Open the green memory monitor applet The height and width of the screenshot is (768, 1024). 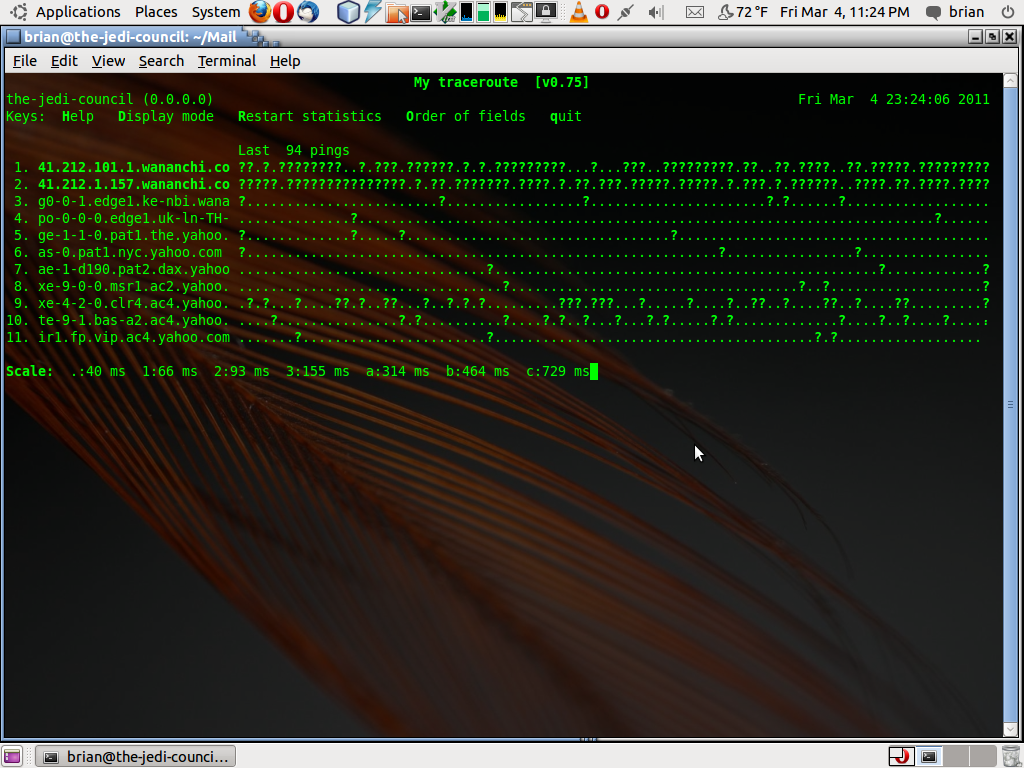[483, 12]
